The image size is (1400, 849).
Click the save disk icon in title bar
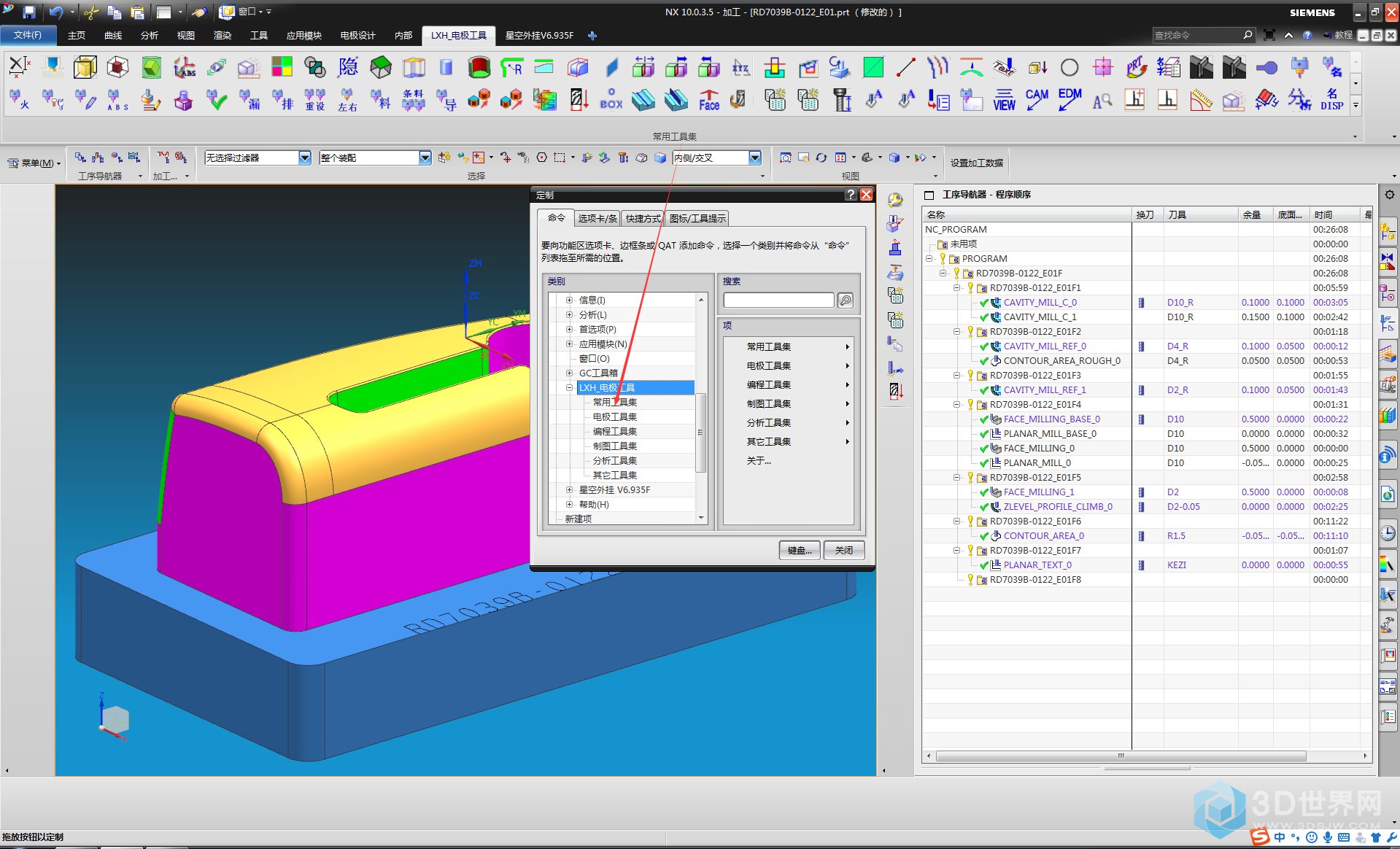29,12
